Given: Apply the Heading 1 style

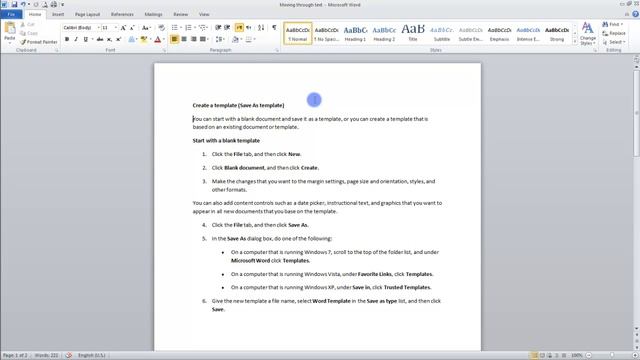Looking at the screenshot, I should coord(355,33).
